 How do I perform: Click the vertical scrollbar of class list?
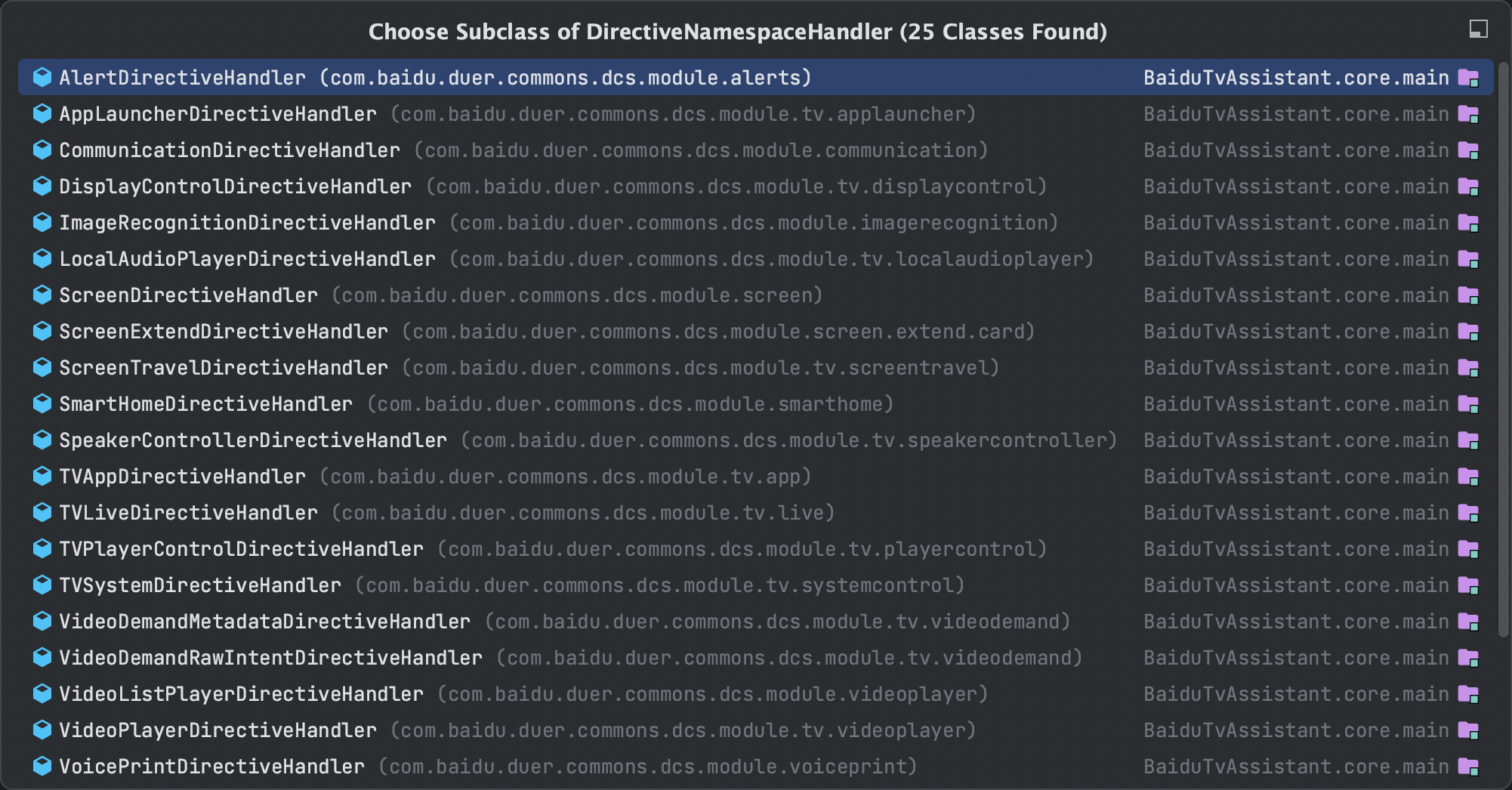[1503, 340]
